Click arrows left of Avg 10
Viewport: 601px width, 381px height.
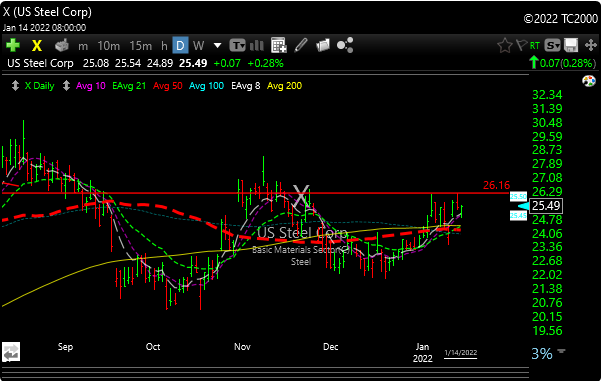pos(66,85)
